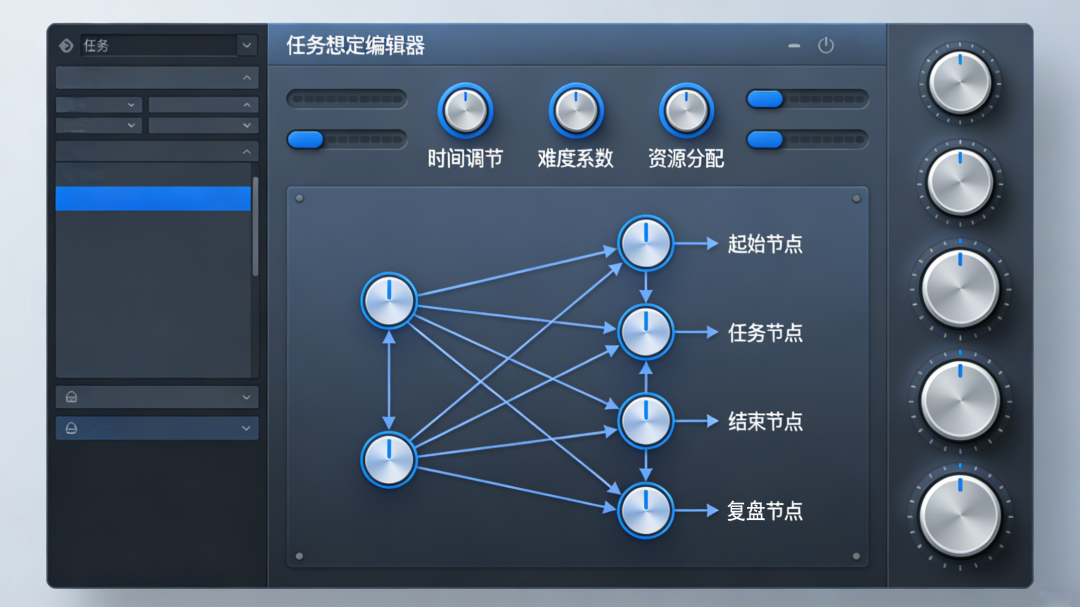This screenshot has width=1080, height=607.
Task: Click the 资源分配 knob
Action: (686, 110)
